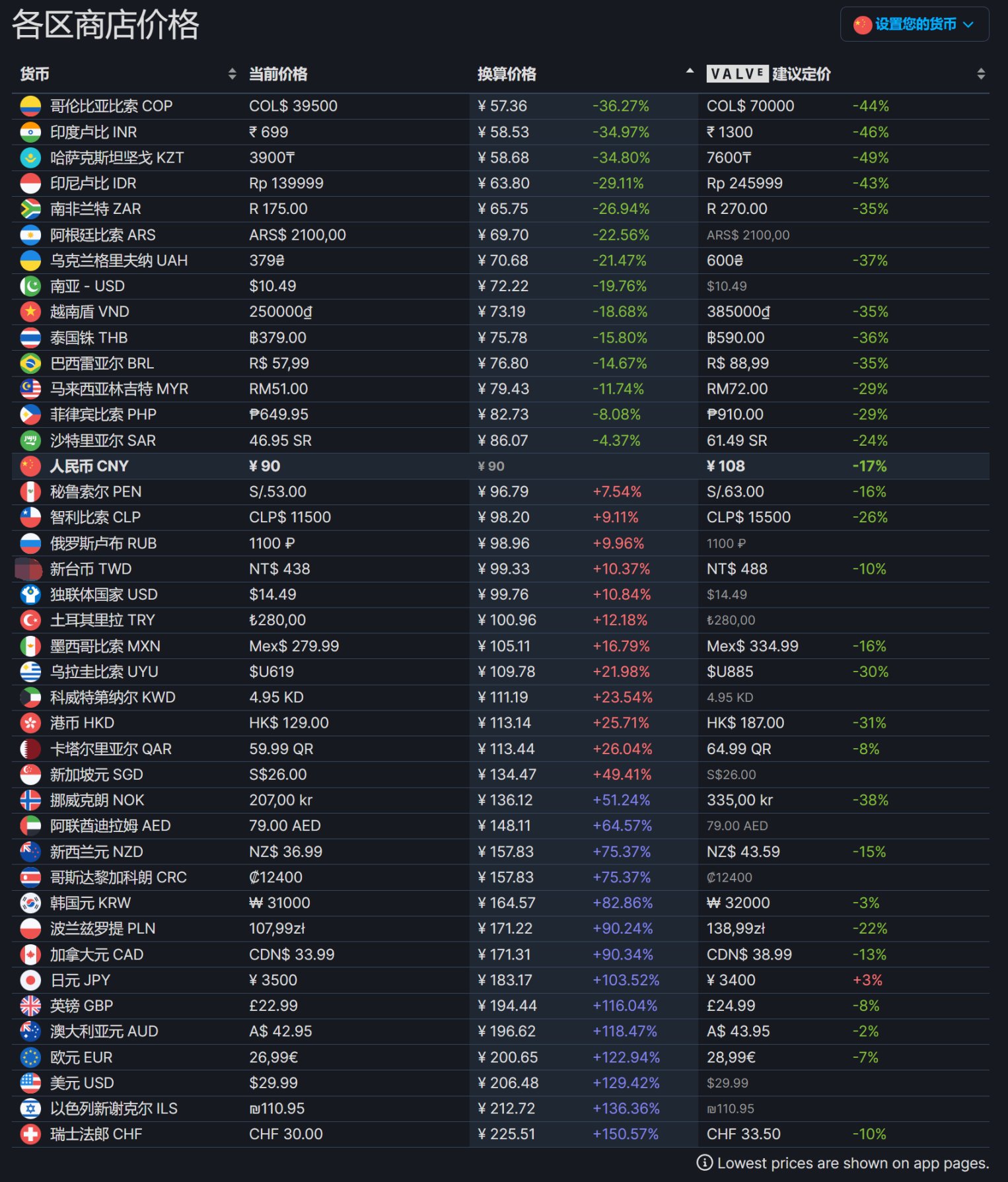Click the Argentina flag icon for ARS

coord(30,235)
